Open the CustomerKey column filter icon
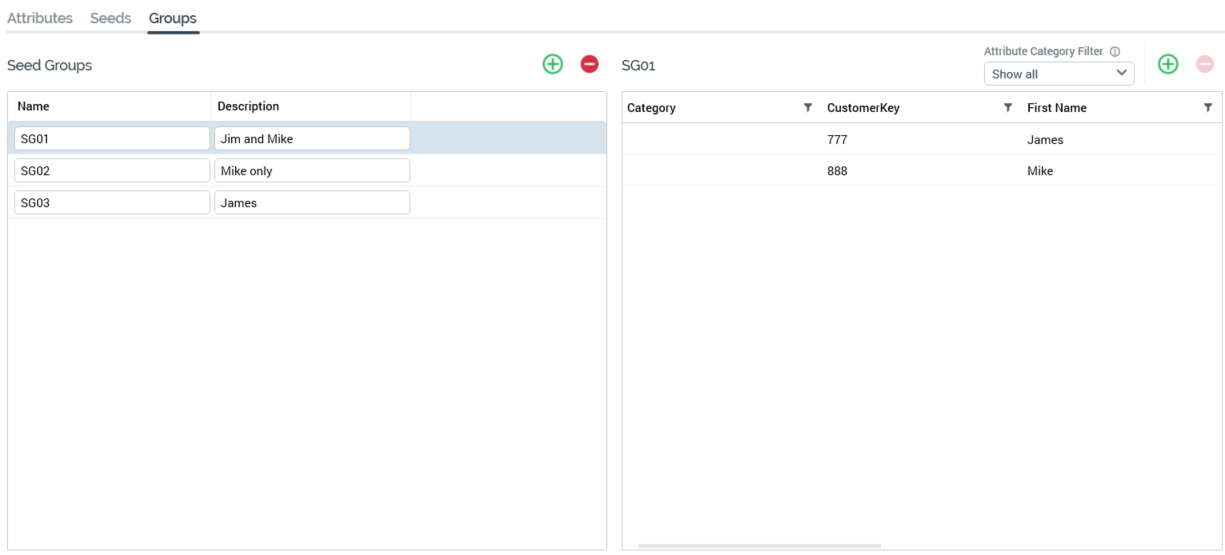This screenshot has height=555, width=1225. pyautogui.click(x=1008, y=108)
